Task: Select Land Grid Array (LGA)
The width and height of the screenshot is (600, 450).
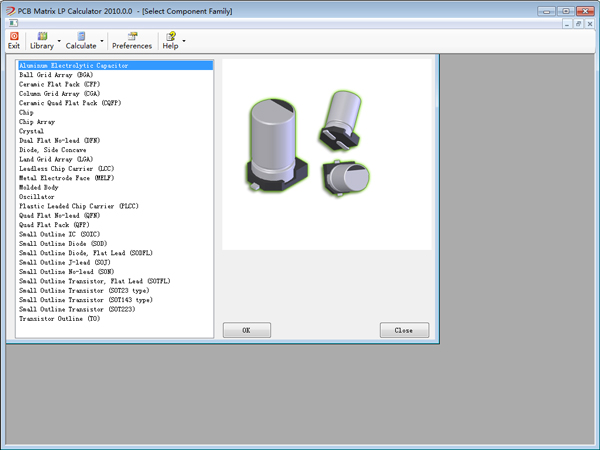Action: 115,159
